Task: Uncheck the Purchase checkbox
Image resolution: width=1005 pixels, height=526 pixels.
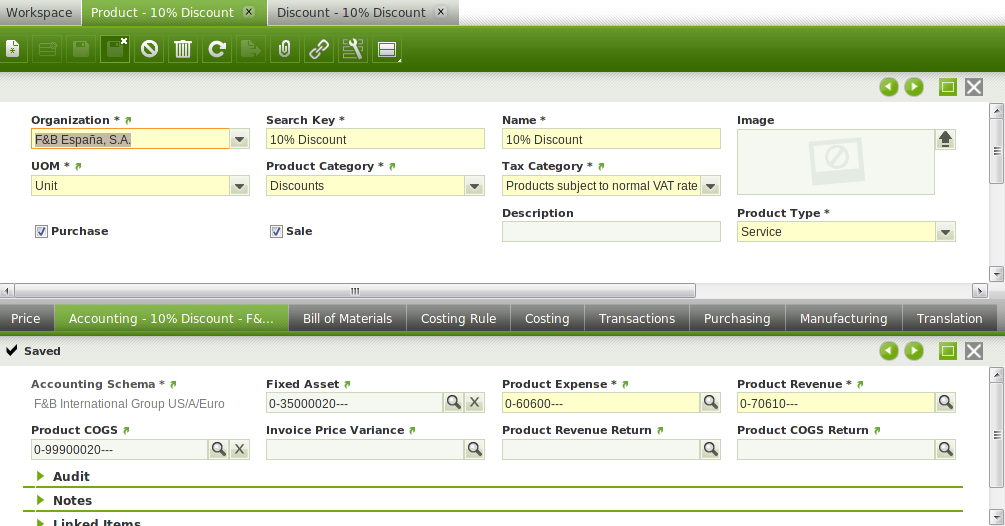Action: (x=41, y=231)
